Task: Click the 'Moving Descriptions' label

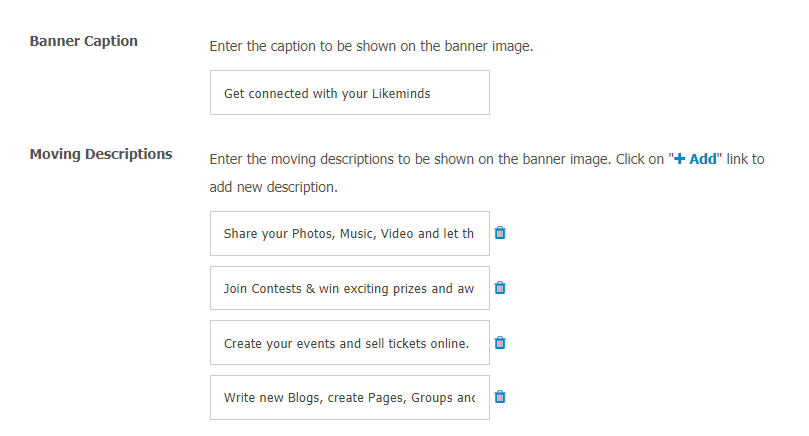Action: (x=101, y=154)
